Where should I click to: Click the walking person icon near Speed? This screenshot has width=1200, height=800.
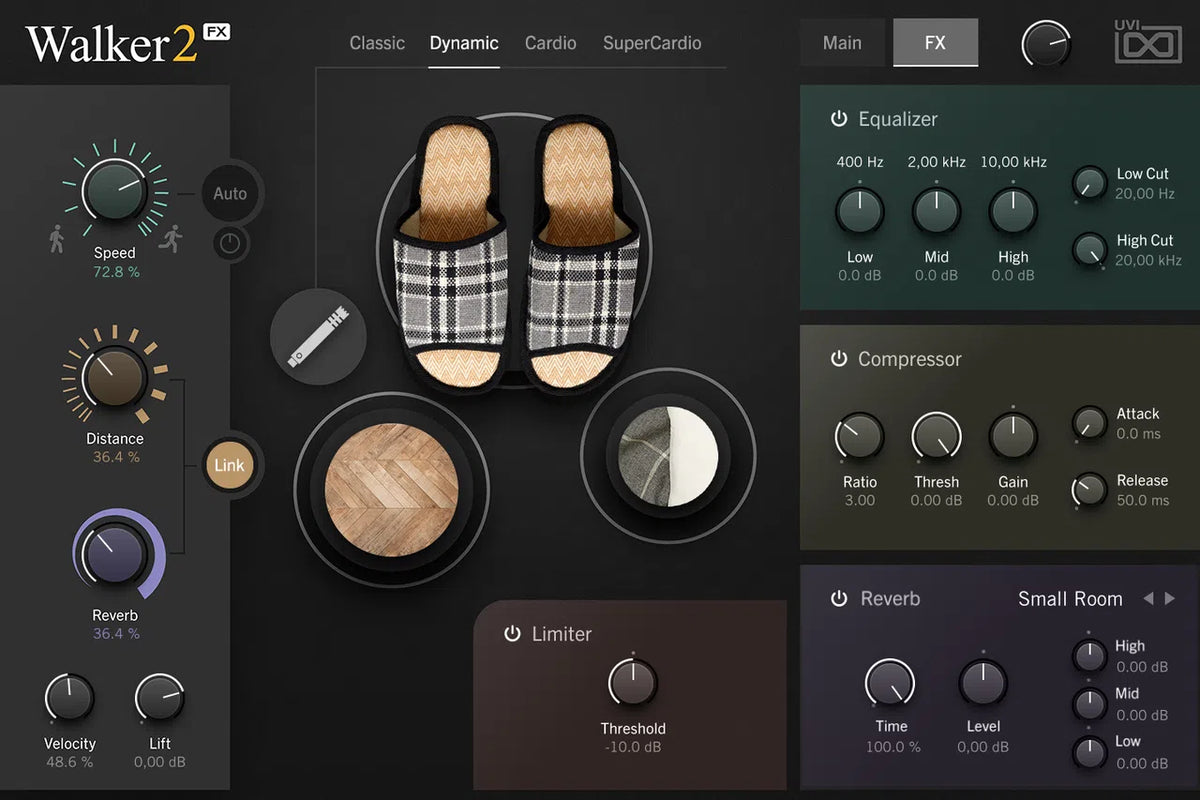(56, 240)
